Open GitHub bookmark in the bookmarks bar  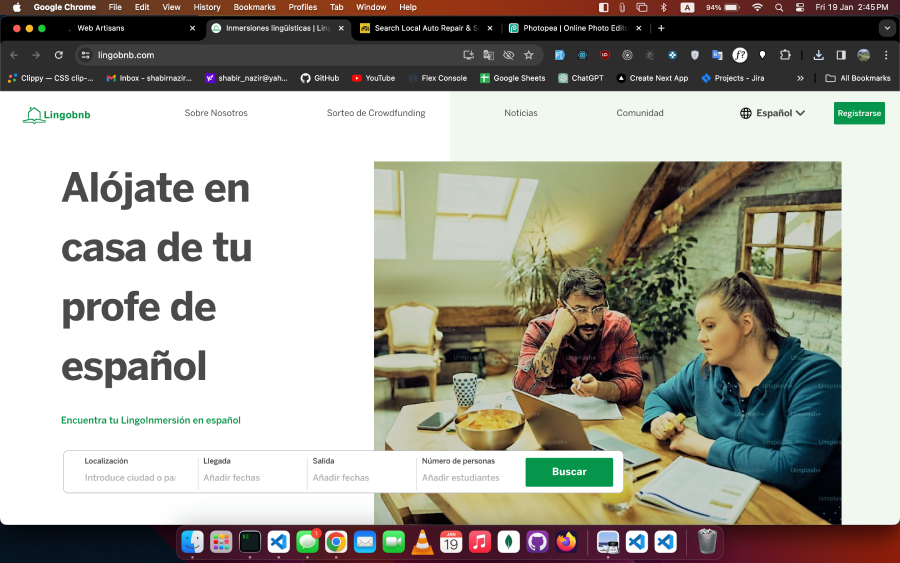319,78
